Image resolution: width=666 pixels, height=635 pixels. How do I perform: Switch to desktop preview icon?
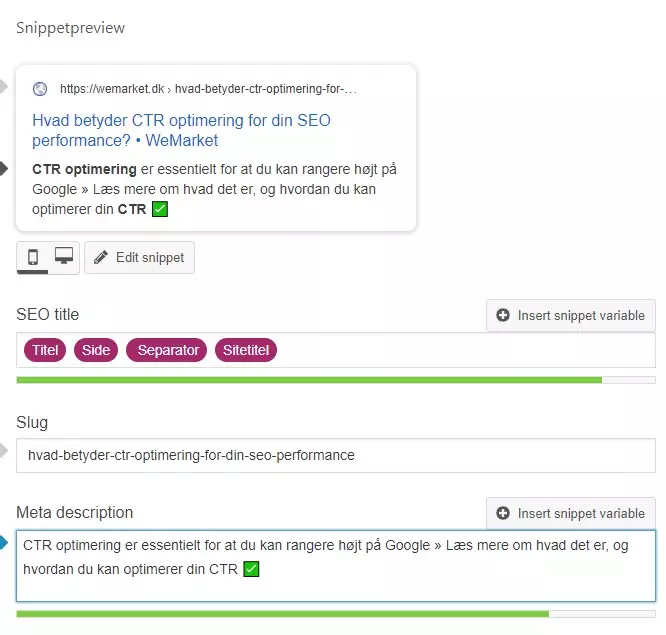coord(64,256)
